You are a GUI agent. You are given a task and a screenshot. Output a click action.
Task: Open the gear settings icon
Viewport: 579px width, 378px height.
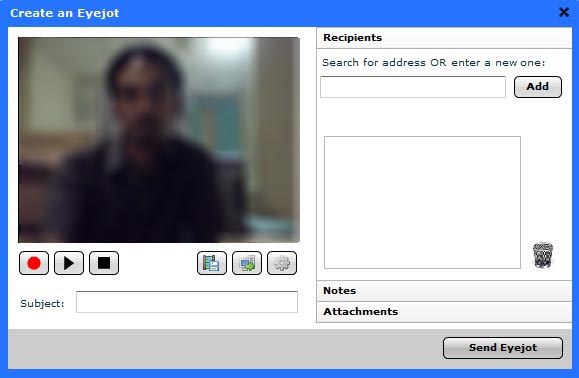[x=282, y=263]
